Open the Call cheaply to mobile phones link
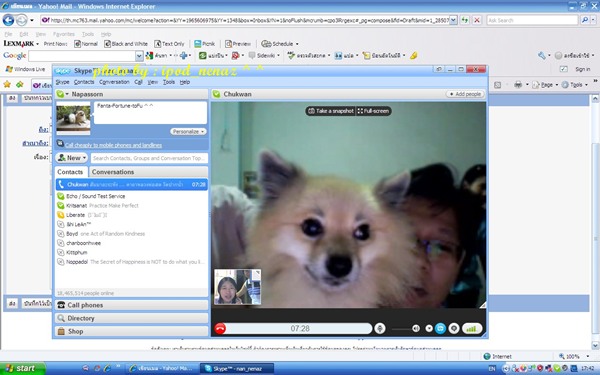 [114, 145]
